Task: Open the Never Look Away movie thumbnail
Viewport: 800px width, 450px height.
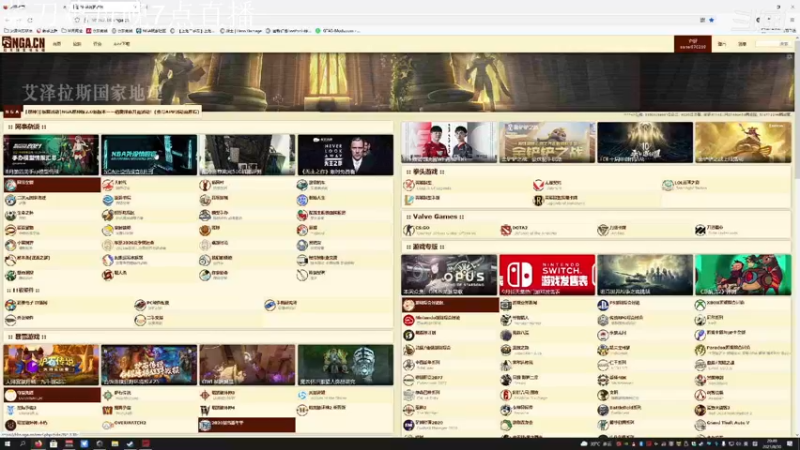Action: pos(345,155)
